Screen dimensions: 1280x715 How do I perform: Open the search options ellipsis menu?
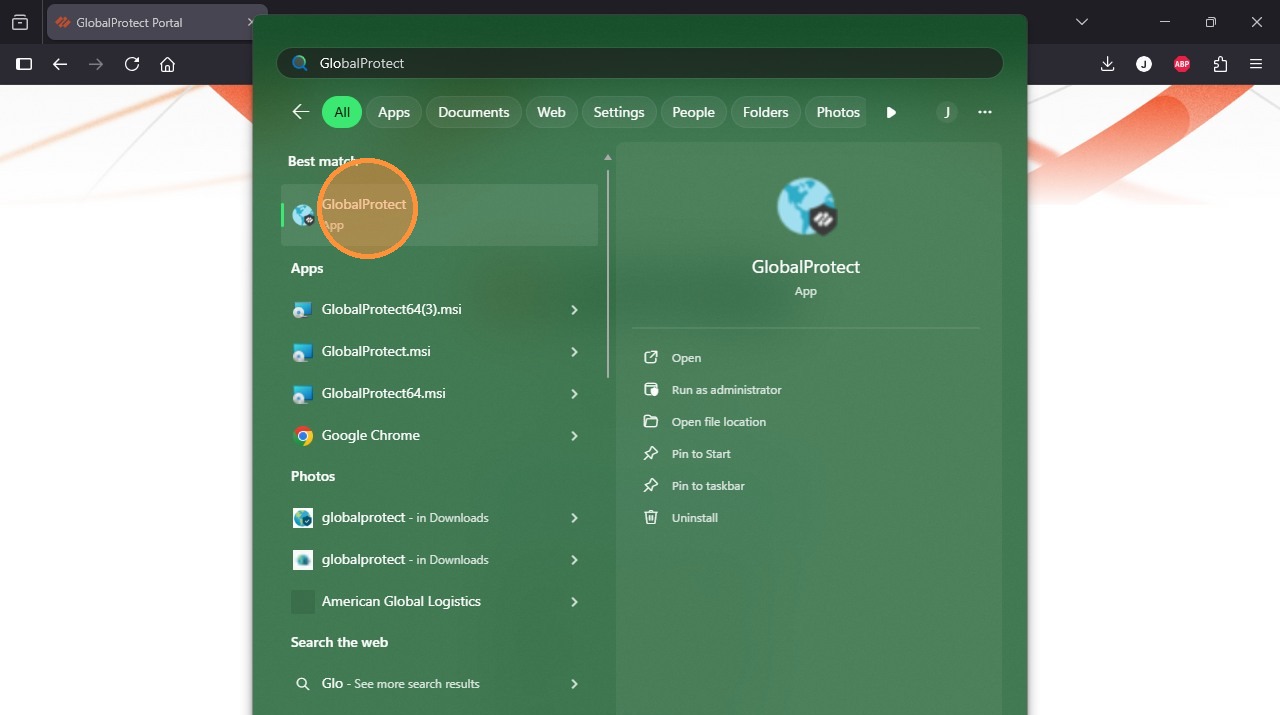click(985, 112)
